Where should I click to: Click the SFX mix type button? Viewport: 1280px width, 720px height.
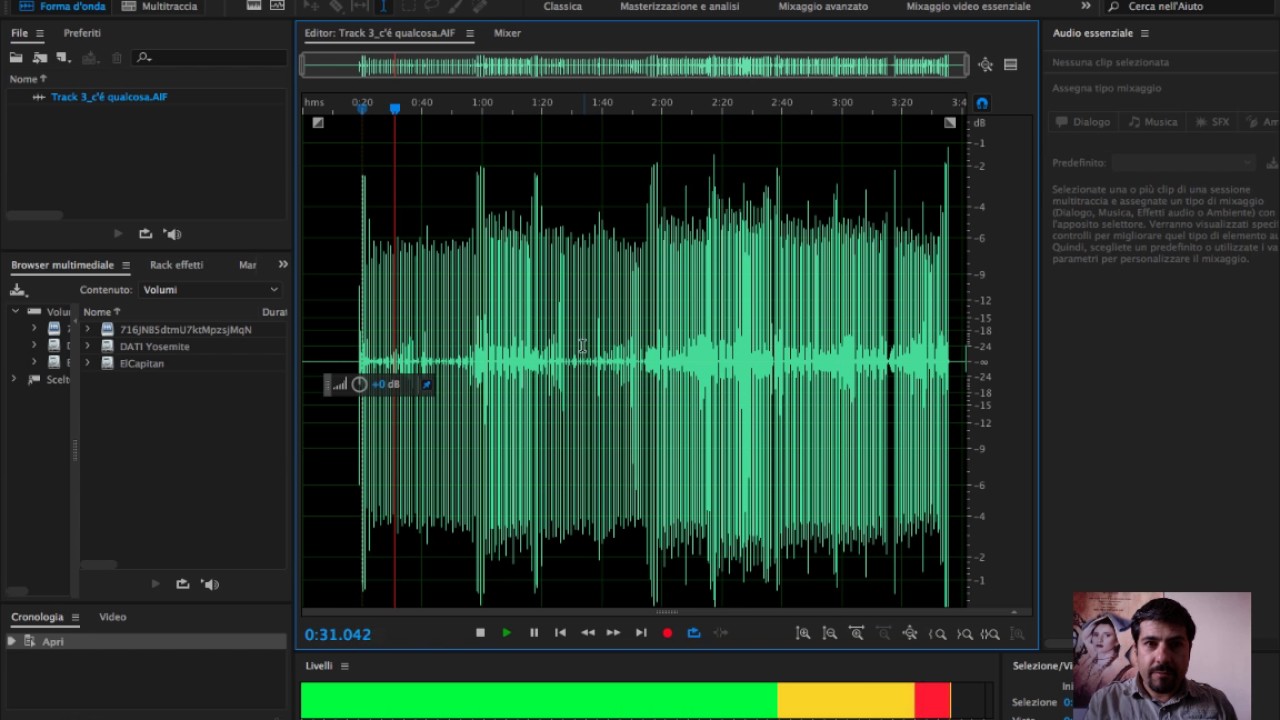tap(1212, 122)
